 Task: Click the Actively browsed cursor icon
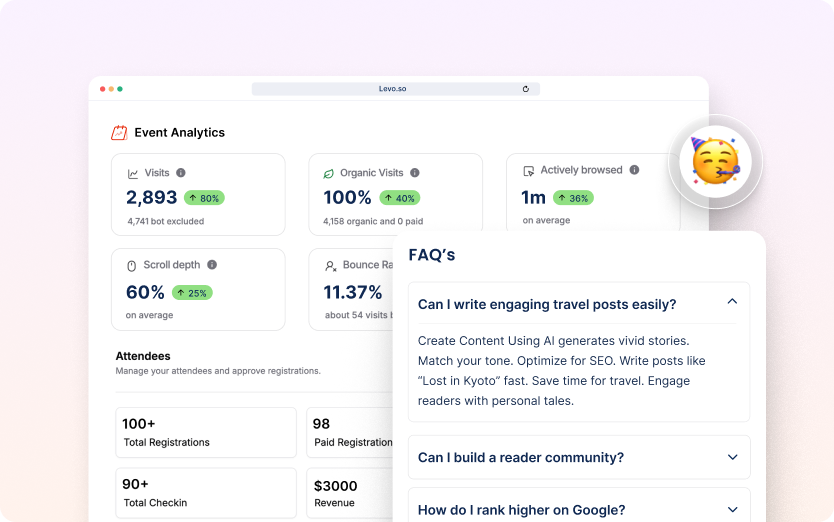[x=529, y=171]
